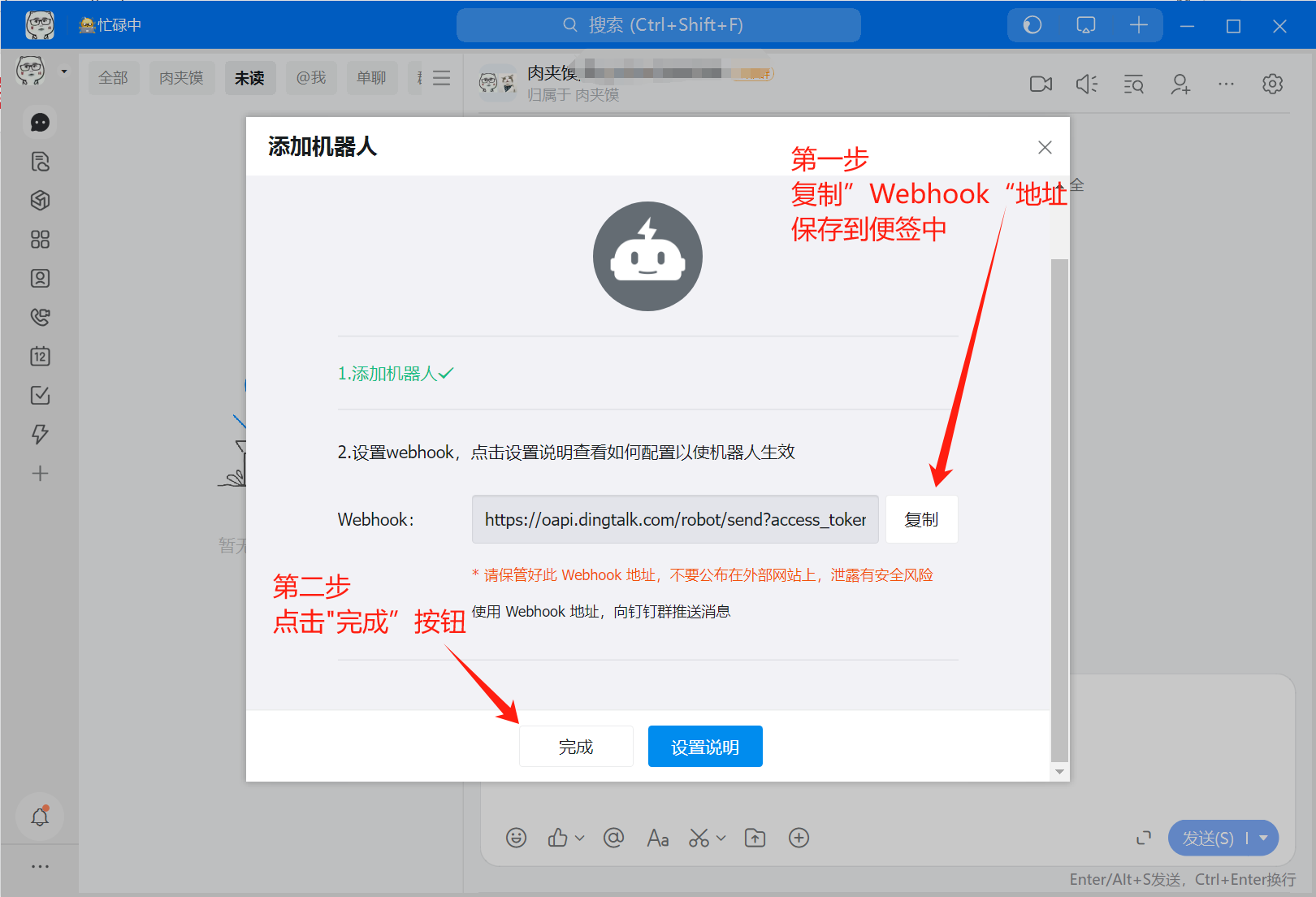Open the notification bell icon

point(40,817)
